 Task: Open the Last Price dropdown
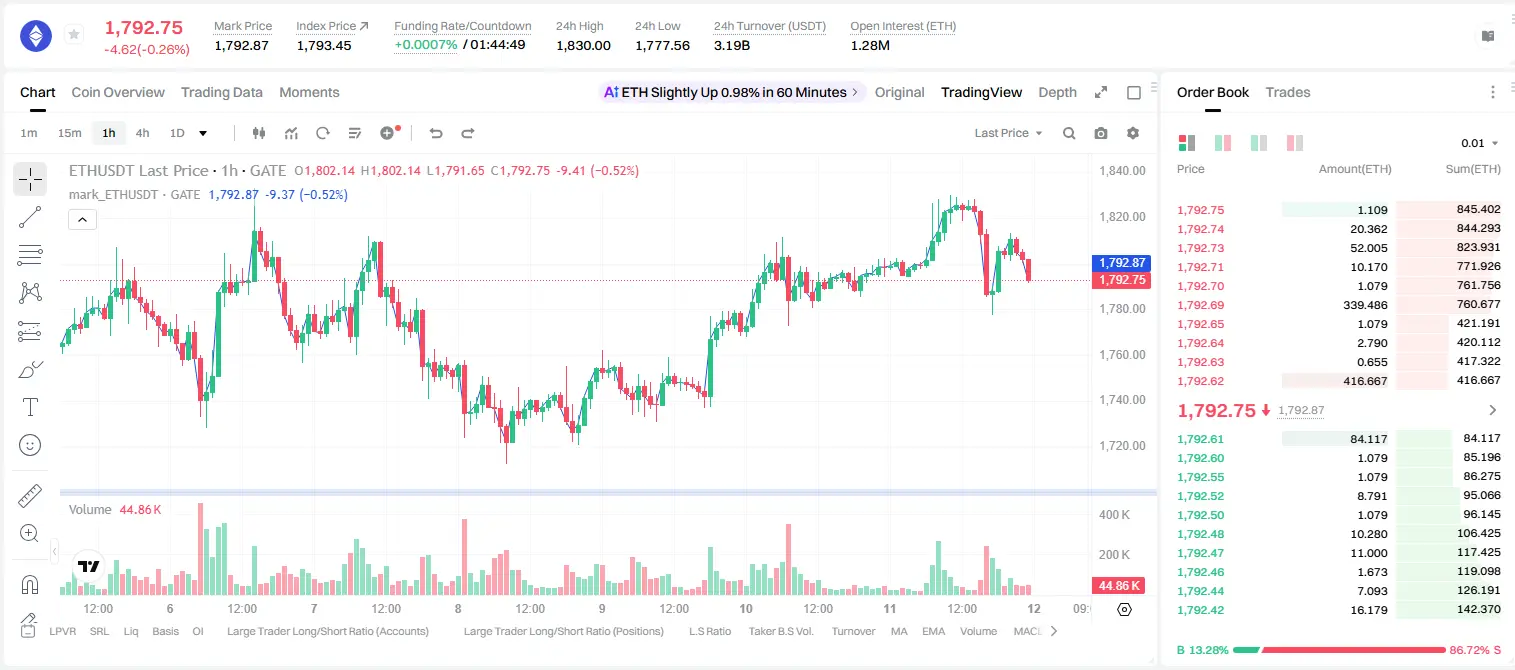tap(1008, 133)
